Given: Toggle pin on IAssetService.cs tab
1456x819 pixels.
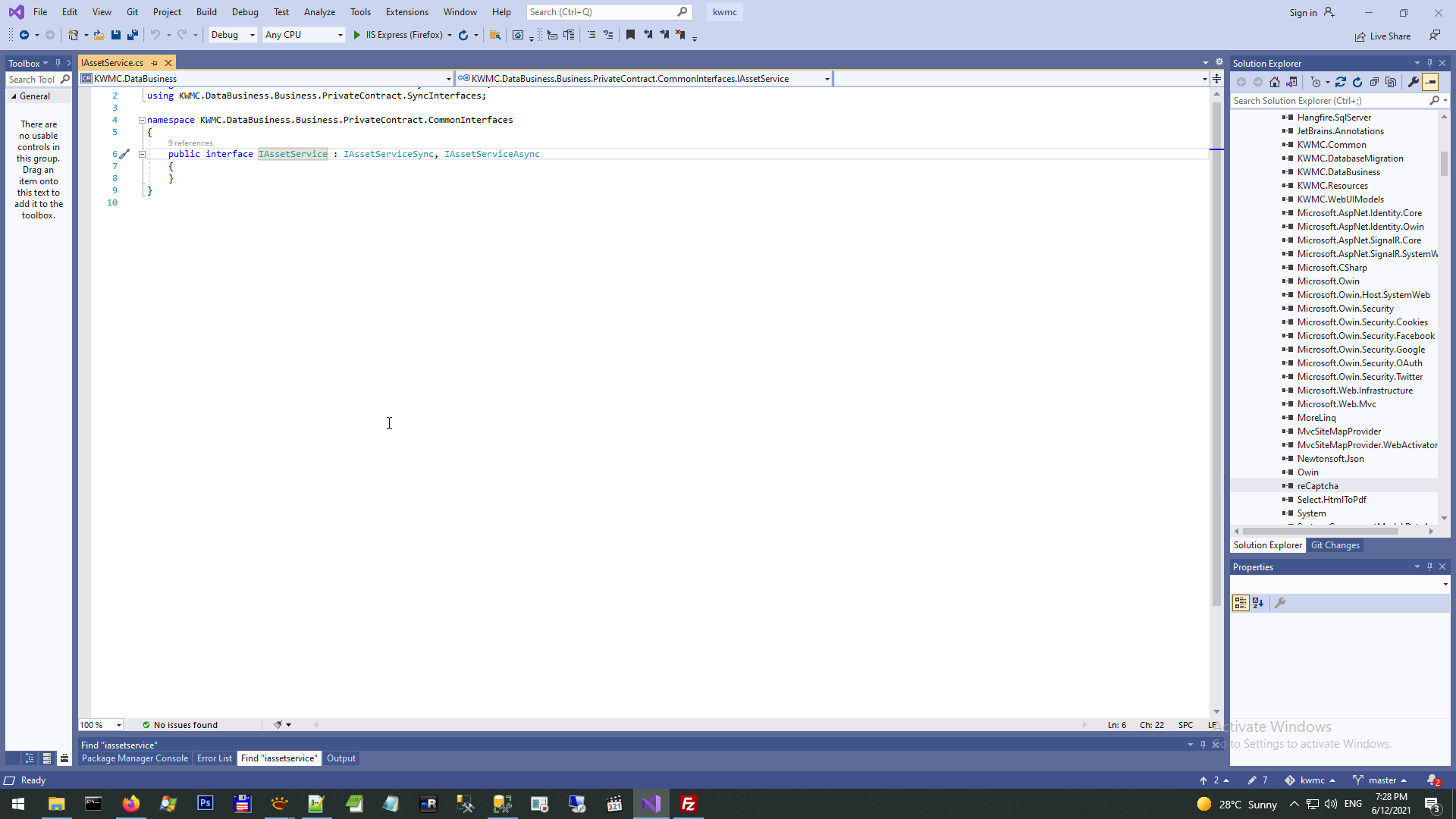Looking at the screenshot, I should pyautogui.click(x=155, y=63).
